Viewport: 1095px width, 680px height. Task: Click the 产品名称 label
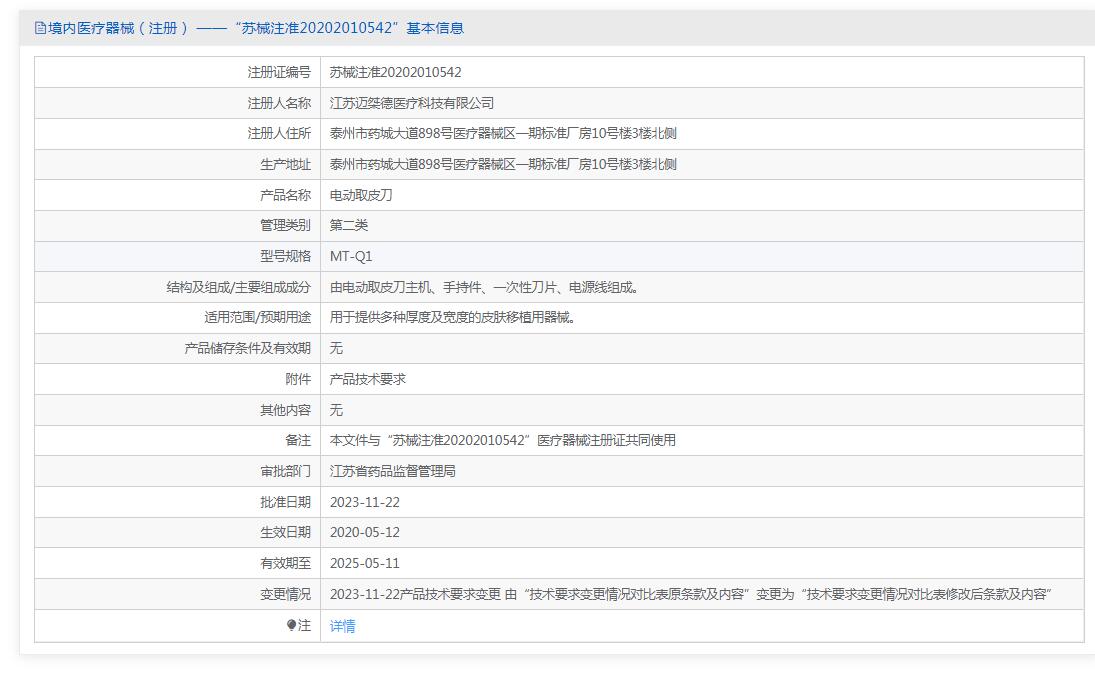[286, 195]
